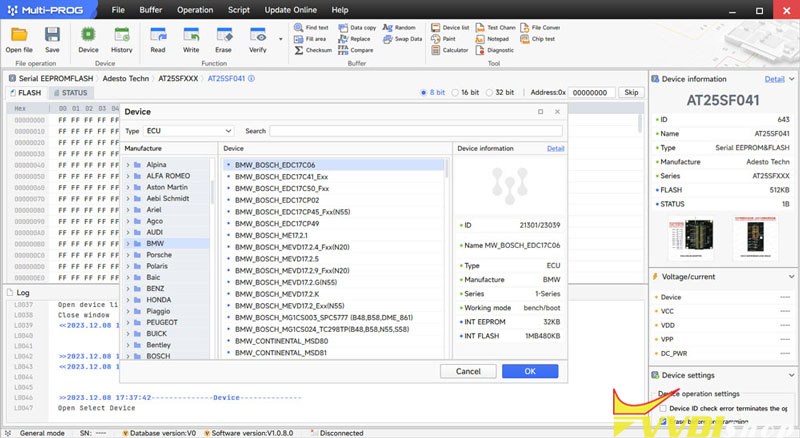Expand the AUDI manufacturer folder

tap(128, 232)
